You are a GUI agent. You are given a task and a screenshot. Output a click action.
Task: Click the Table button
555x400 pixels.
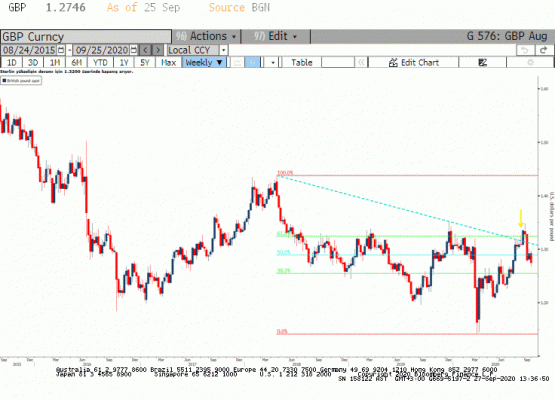pyautogui.click(x=302, y=63)
